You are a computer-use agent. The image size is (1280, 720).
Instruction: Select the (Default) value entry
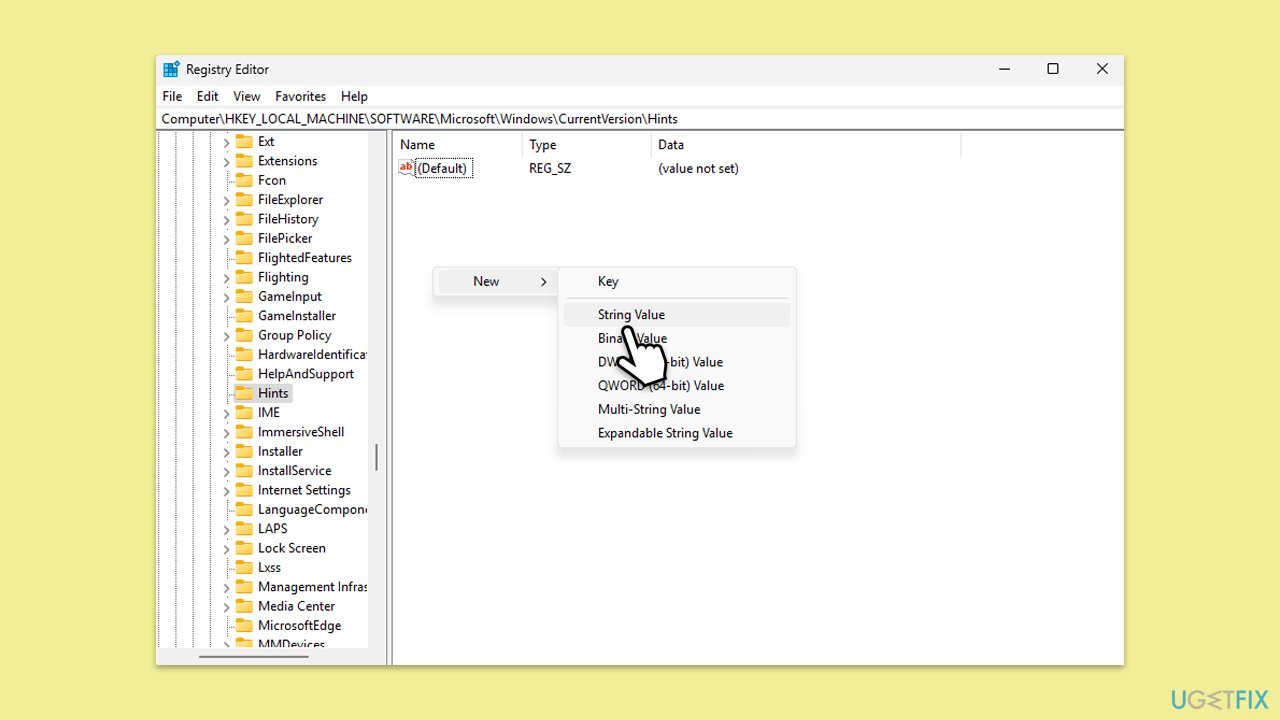tap(442, 168)
